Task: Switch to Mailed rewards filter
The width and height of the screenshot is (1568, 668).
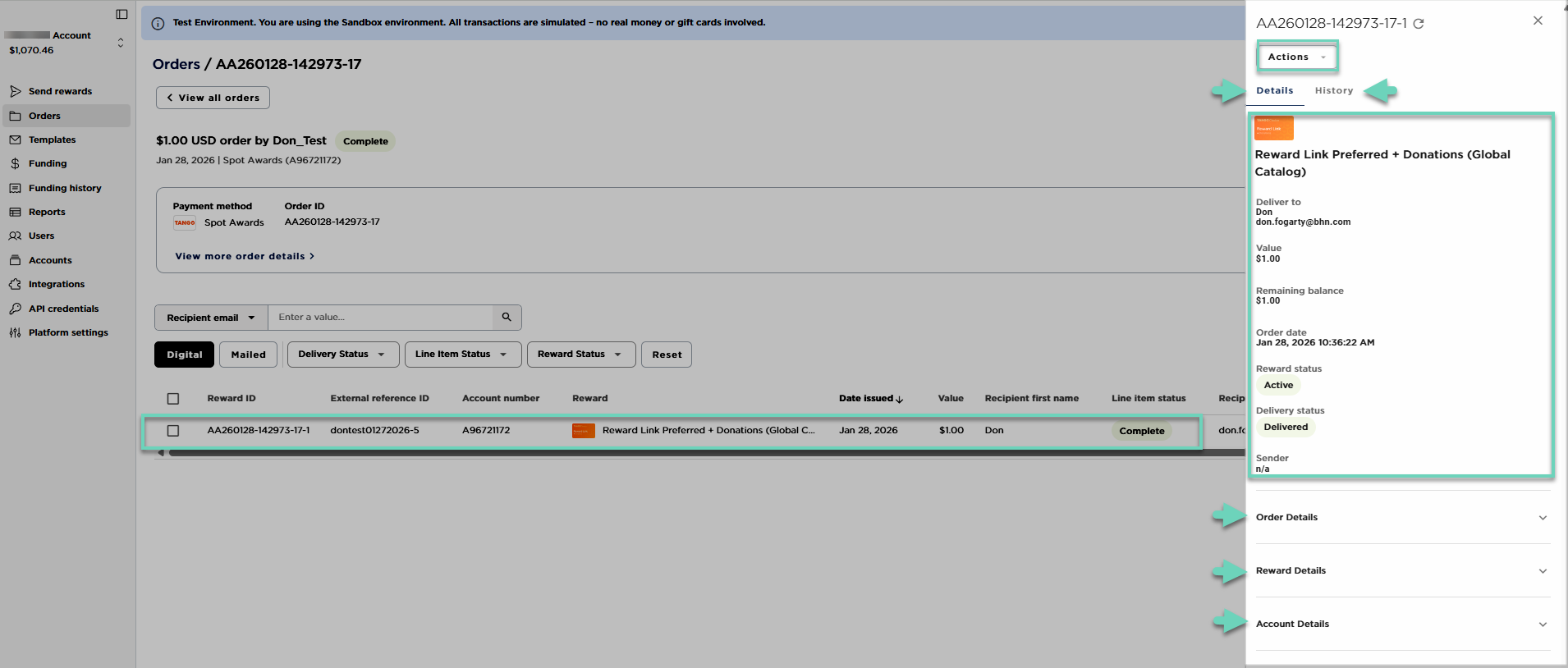Action: coord(248,355)
